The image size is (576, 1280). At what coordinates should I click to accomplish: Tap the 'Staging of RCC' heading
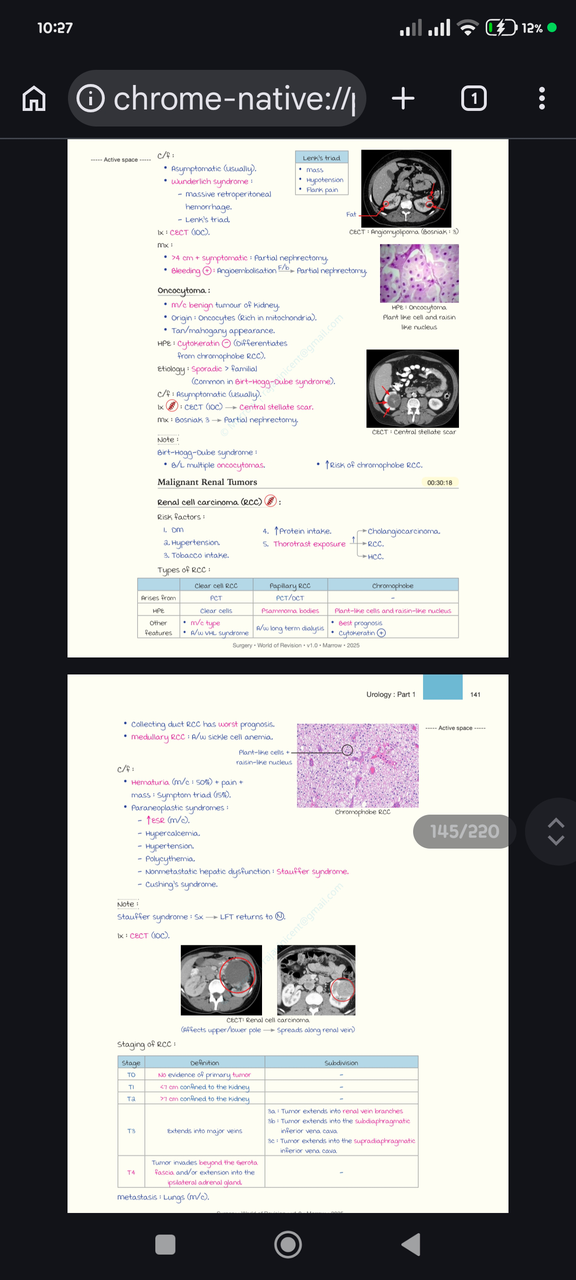(x=146, y=1044)
